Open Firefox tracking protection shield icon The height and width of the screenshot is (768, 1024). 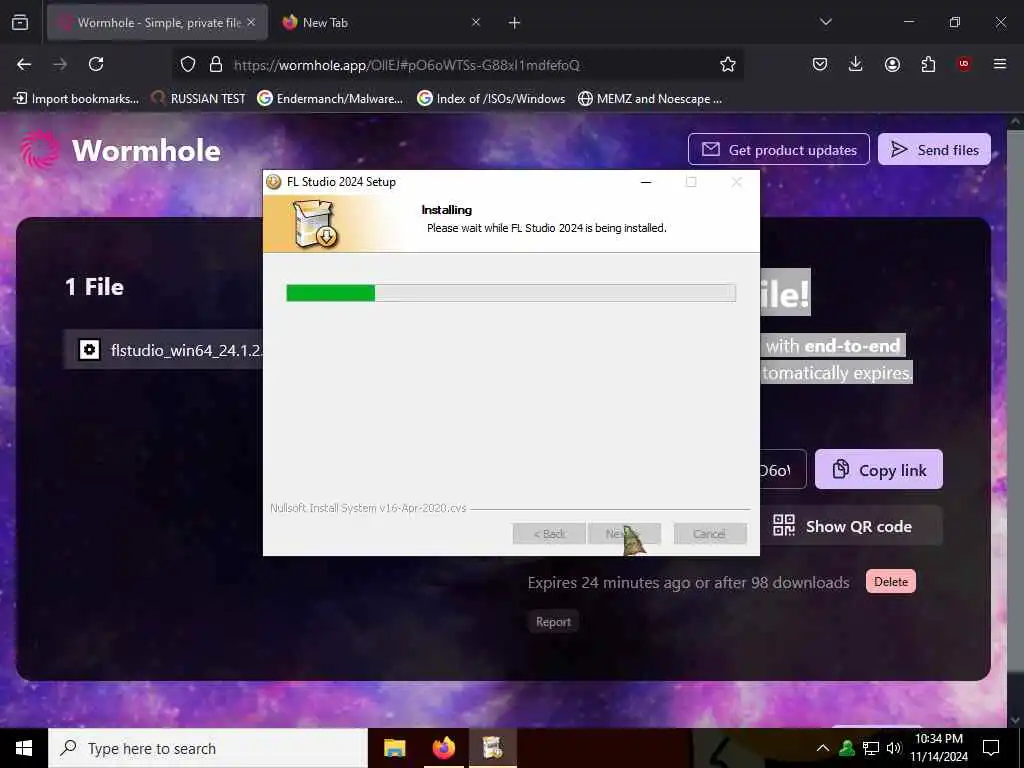(188, 65)
